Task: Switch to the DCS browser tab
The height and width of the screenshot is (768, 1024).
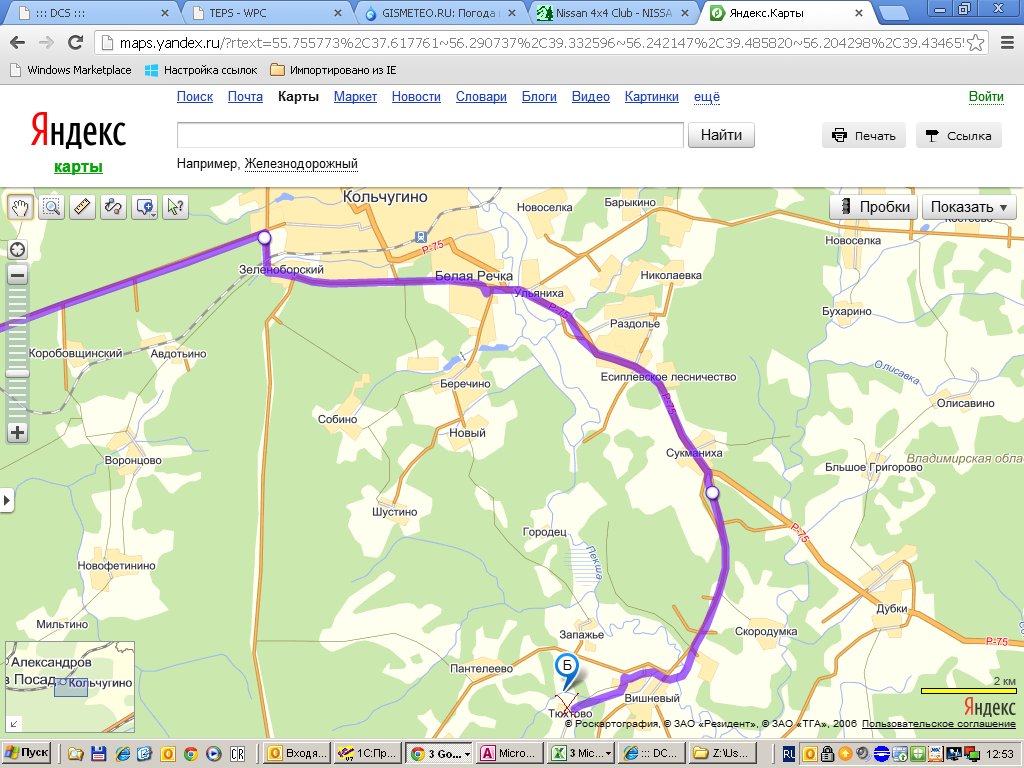Action: (x=91, y=12)
